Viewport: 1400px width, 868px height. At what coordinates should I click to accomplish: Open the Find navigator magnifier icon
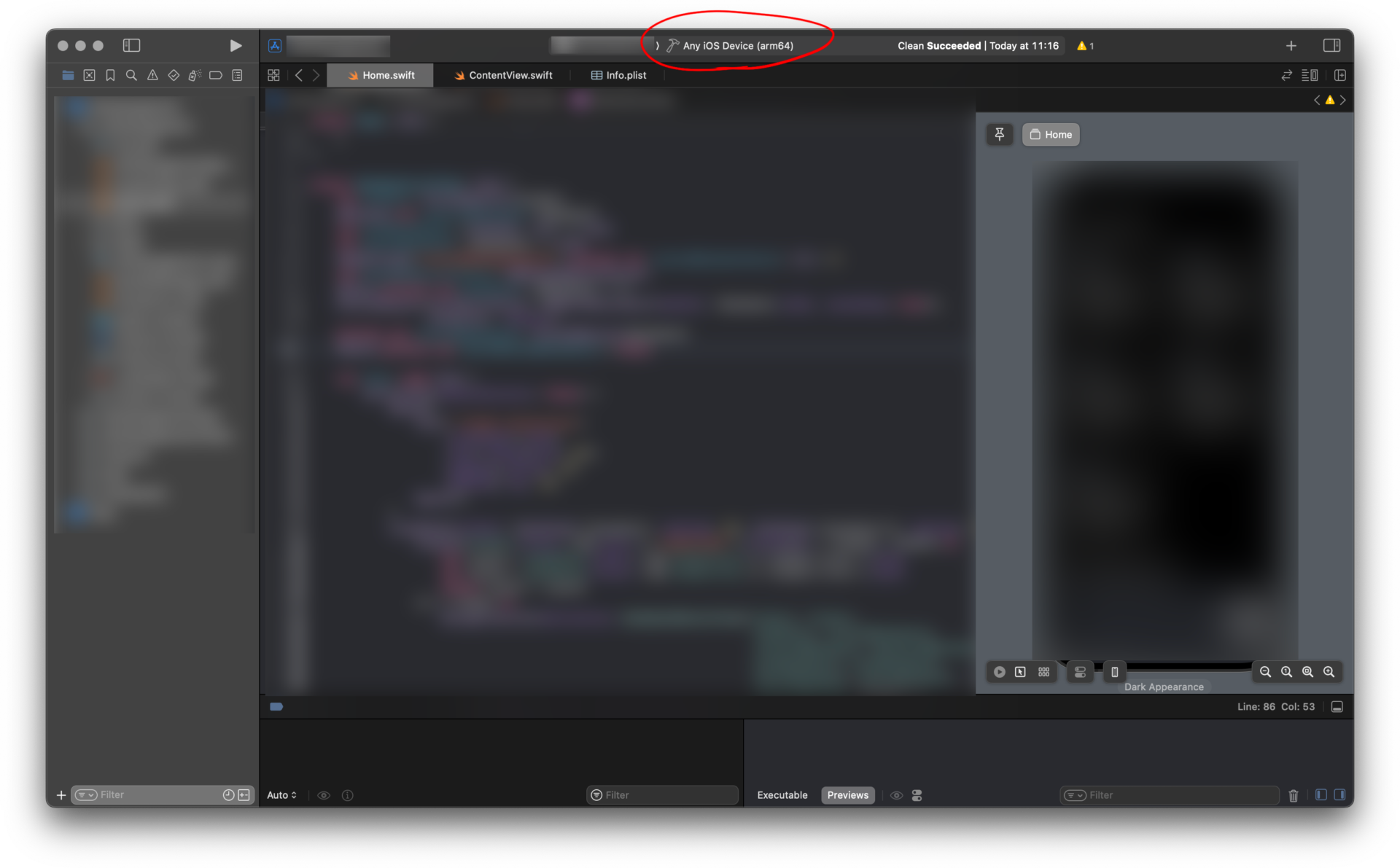131,75
